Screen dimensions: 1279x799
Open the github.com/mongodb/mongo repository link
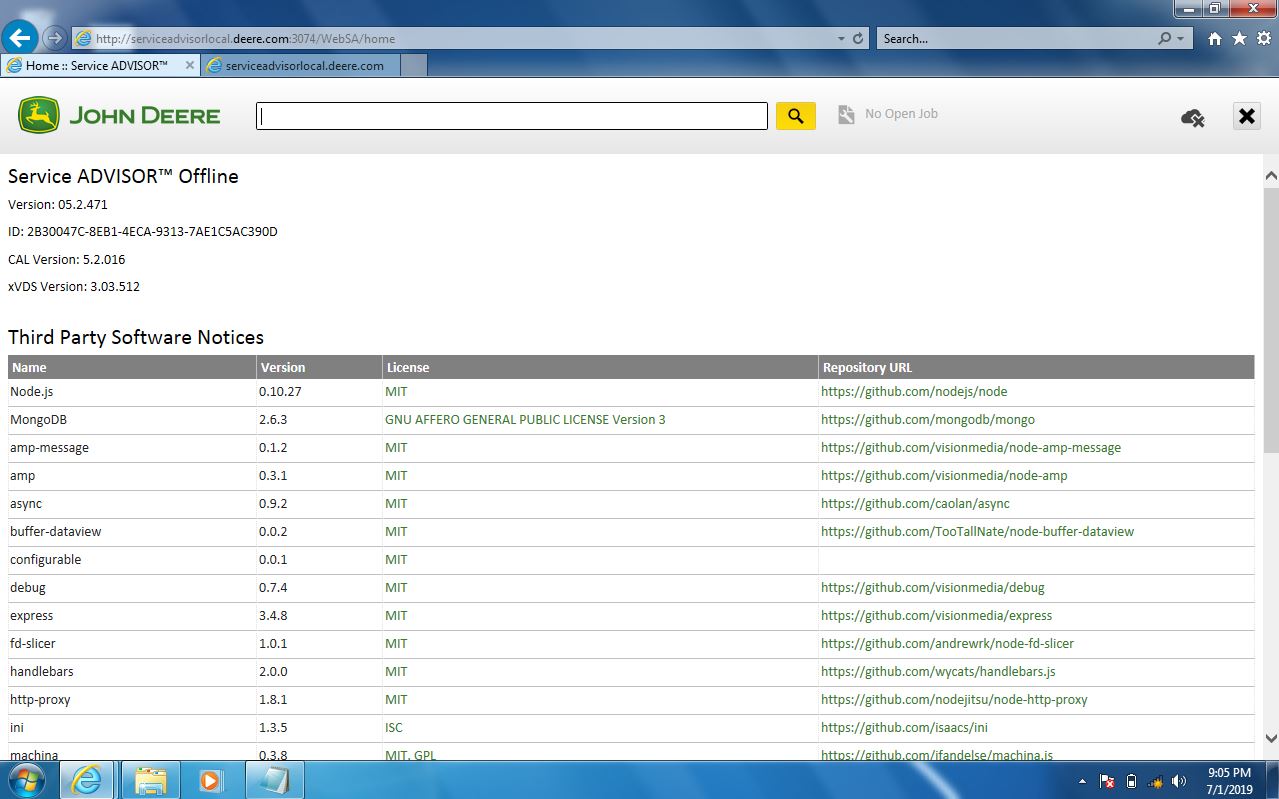(928, 420)
